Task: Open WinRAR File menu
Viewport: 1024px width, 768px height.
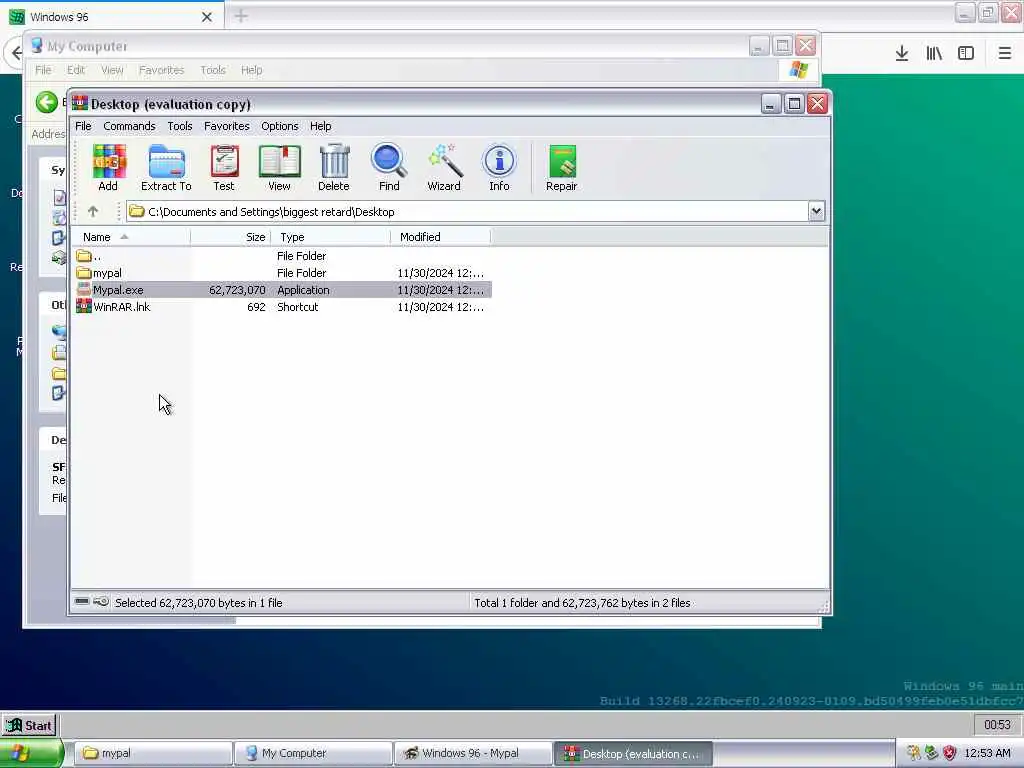Action: pos(83,126)
